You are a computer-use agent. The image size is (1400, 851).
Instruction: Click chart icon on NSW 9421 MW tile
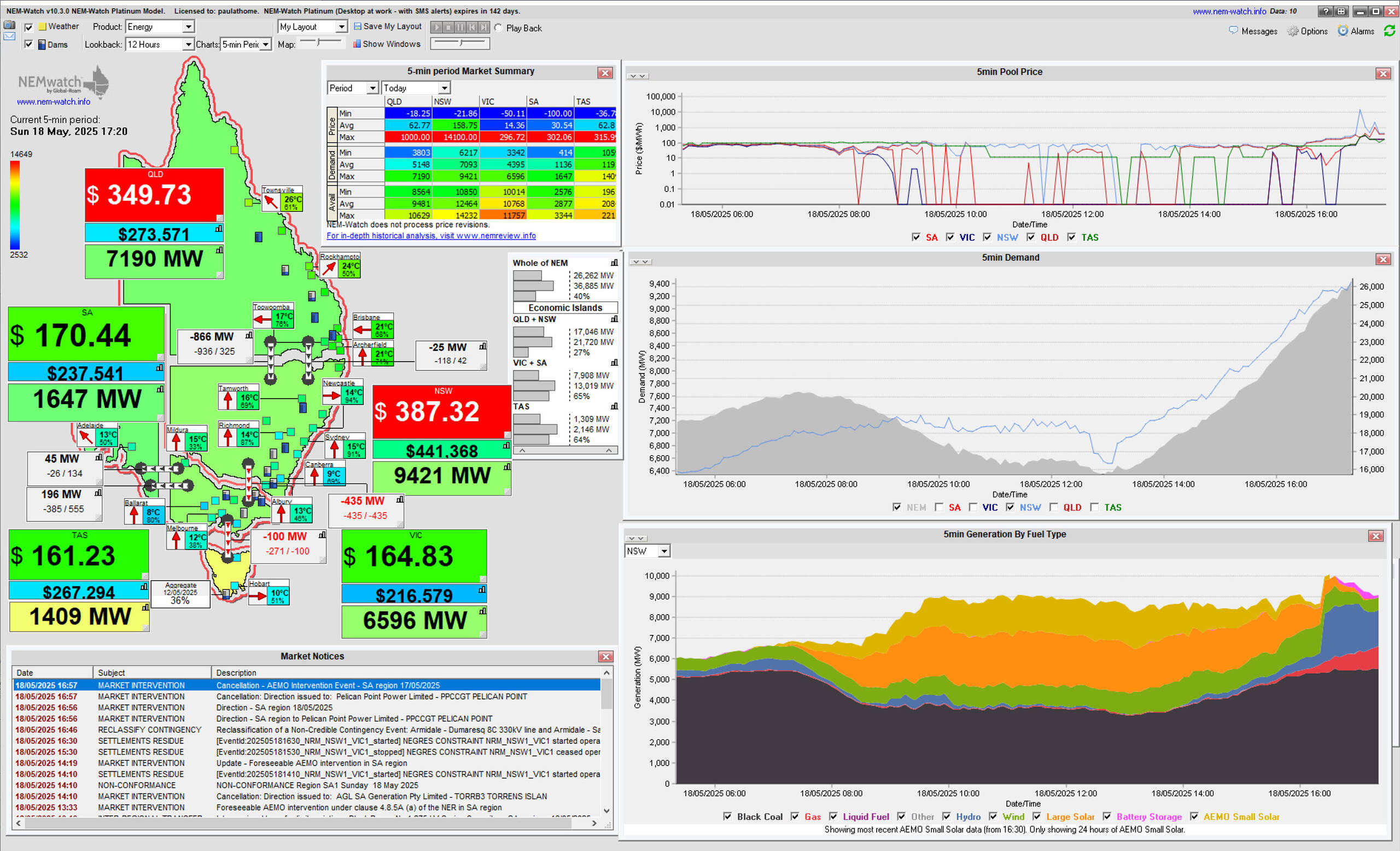tap(507, 467)
